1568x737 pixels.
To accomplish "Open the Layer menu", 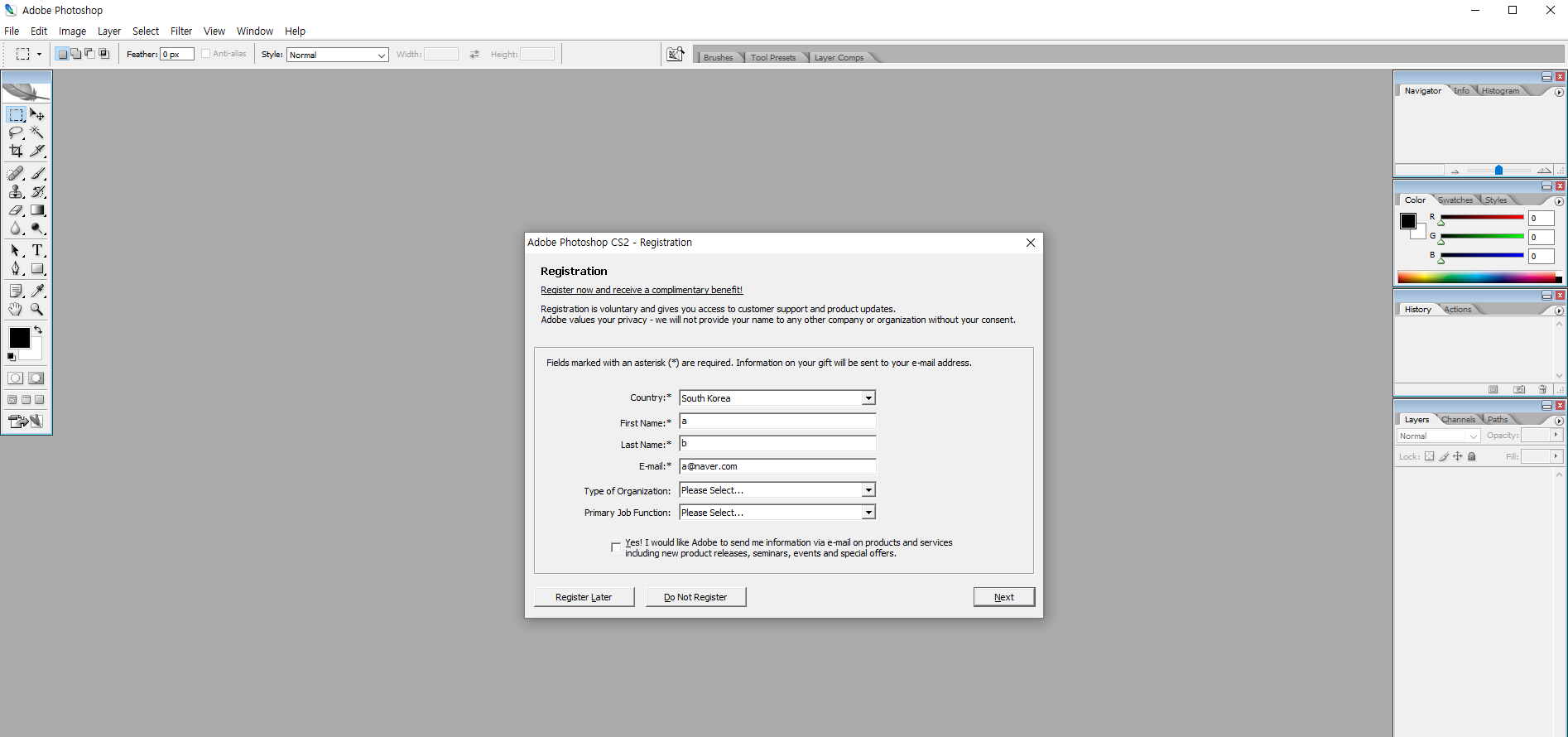I will pos(109,31).
